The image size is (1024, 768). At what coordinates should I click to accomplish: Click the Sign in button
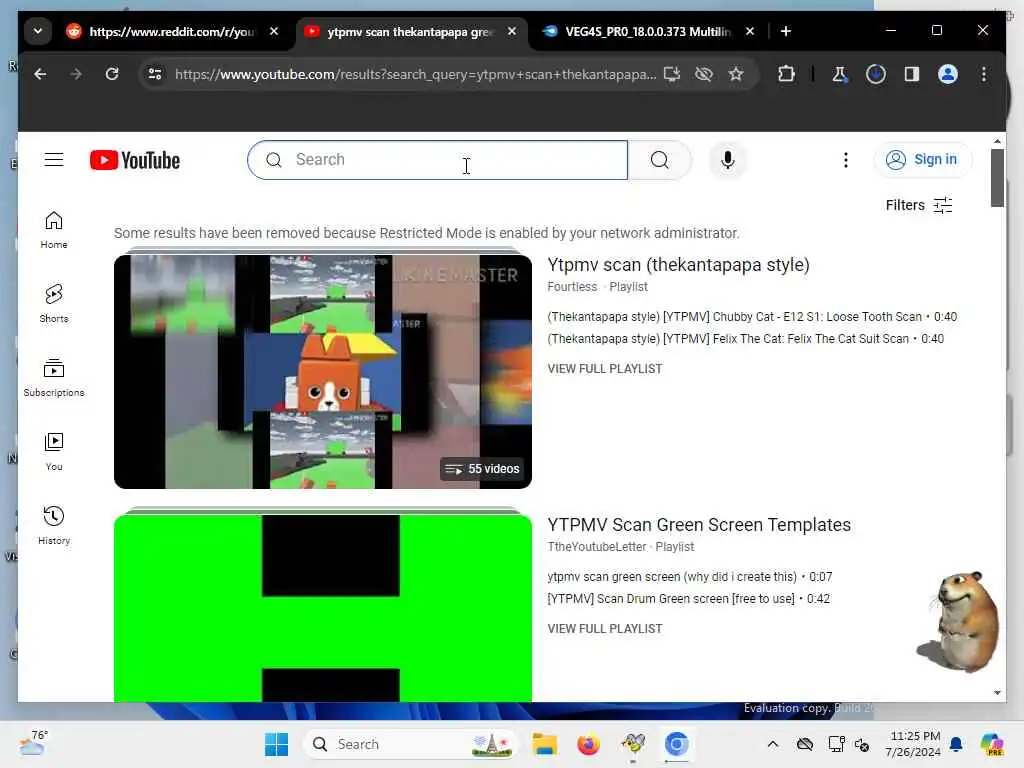point(922,160)
